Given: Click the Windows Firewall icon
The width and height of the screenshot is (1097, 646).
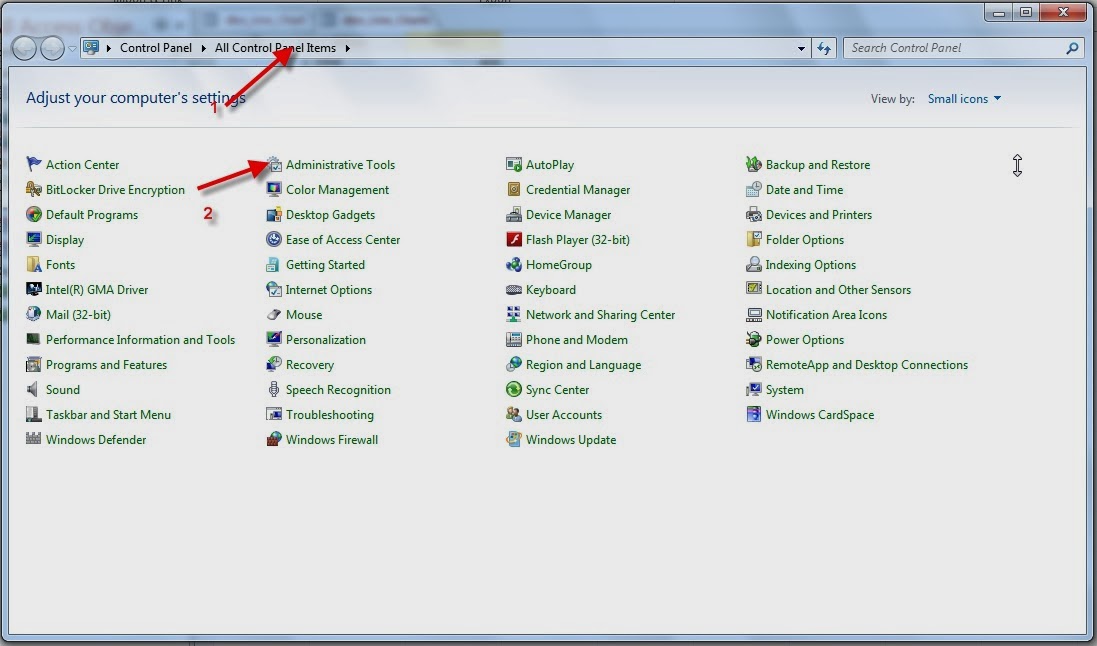Looking at the screenshot, I should (x=274, y=440).
